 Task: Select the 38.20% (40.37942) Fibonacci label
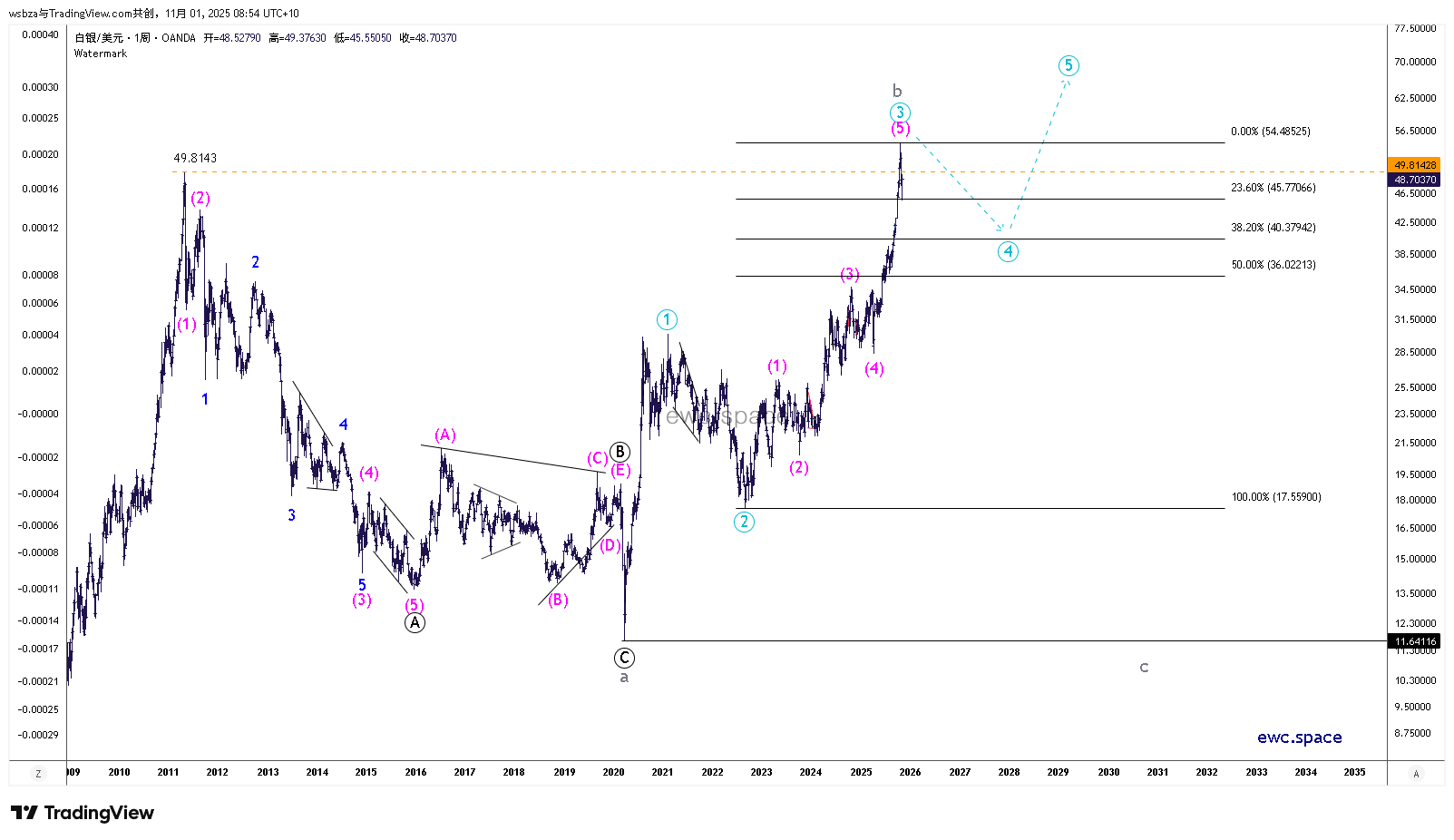(1273, 228)
